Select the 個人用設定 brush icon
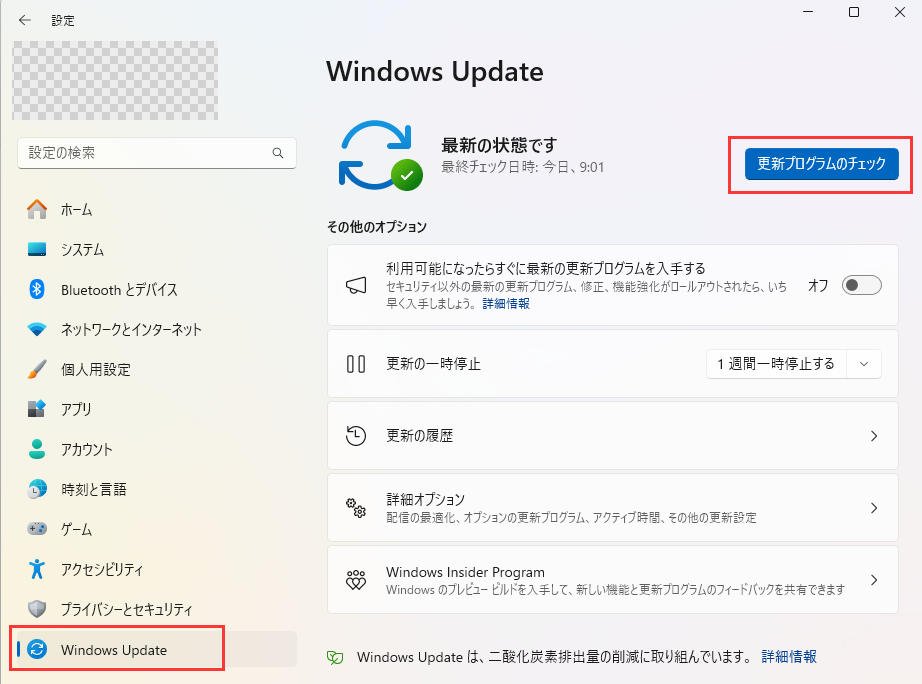This screenshot has width=922, height=684. (x=35, y=369)
